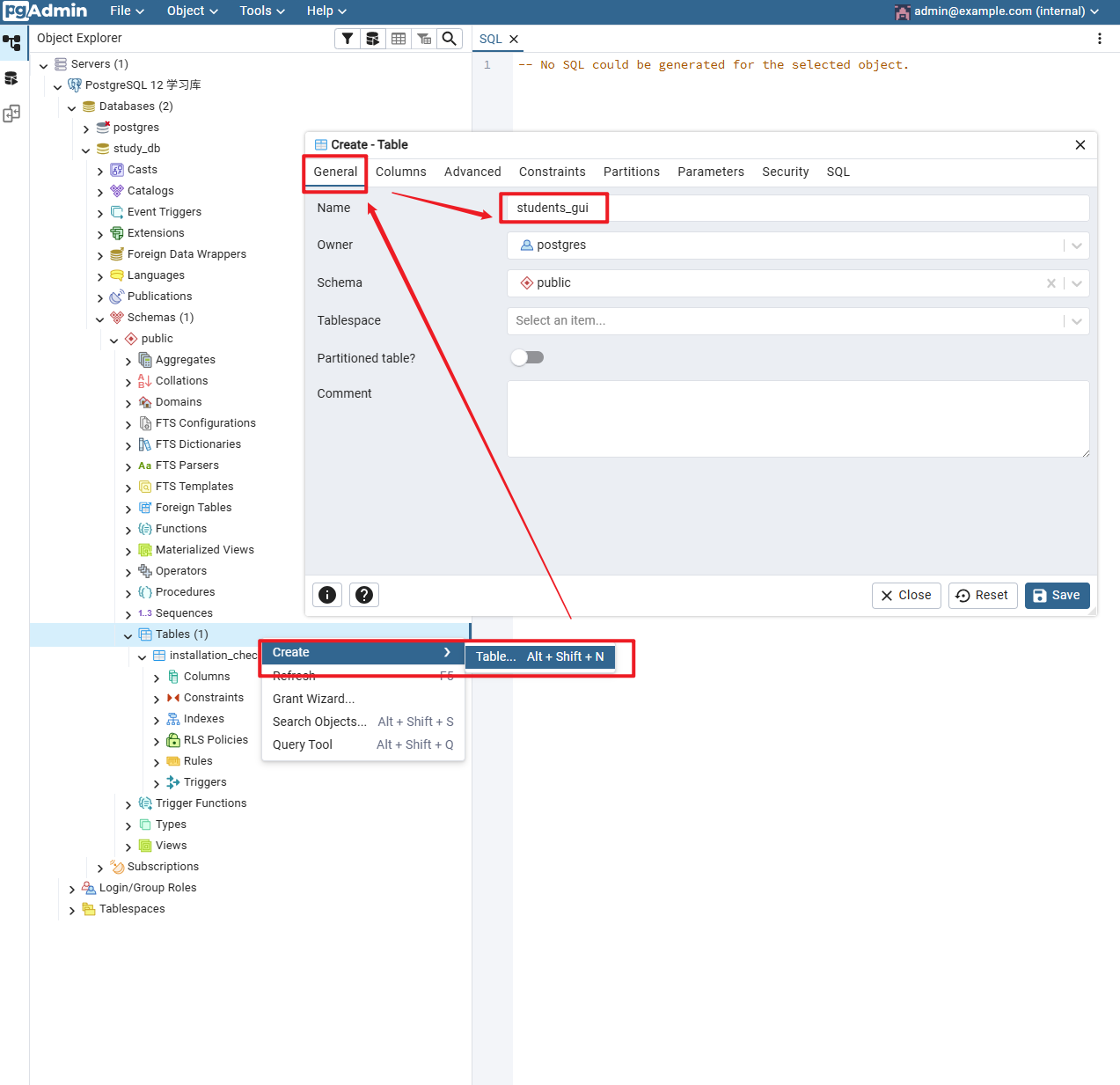Click the Close button in dialog footer

[906, 596]
